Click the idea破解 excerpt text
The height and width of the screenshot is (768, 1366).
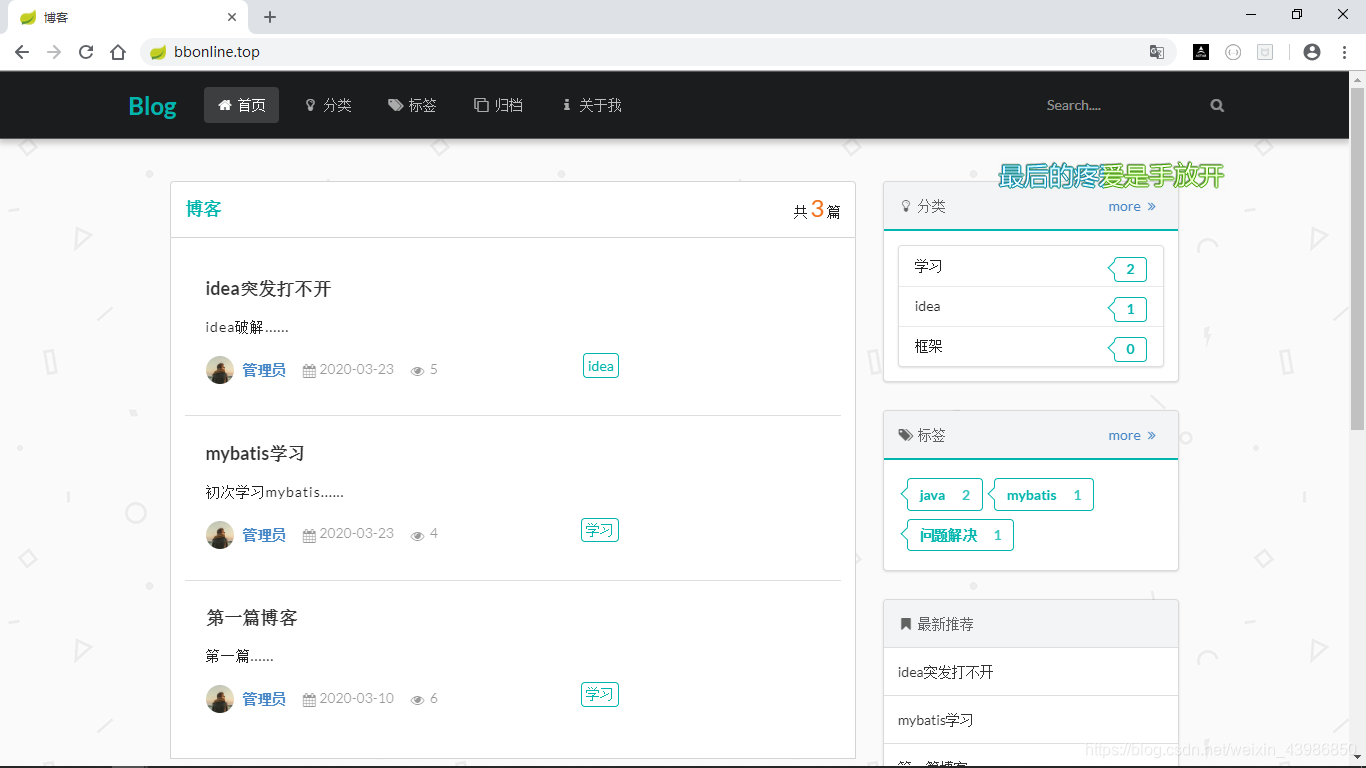pyautogui.click(x=247, y=327)
